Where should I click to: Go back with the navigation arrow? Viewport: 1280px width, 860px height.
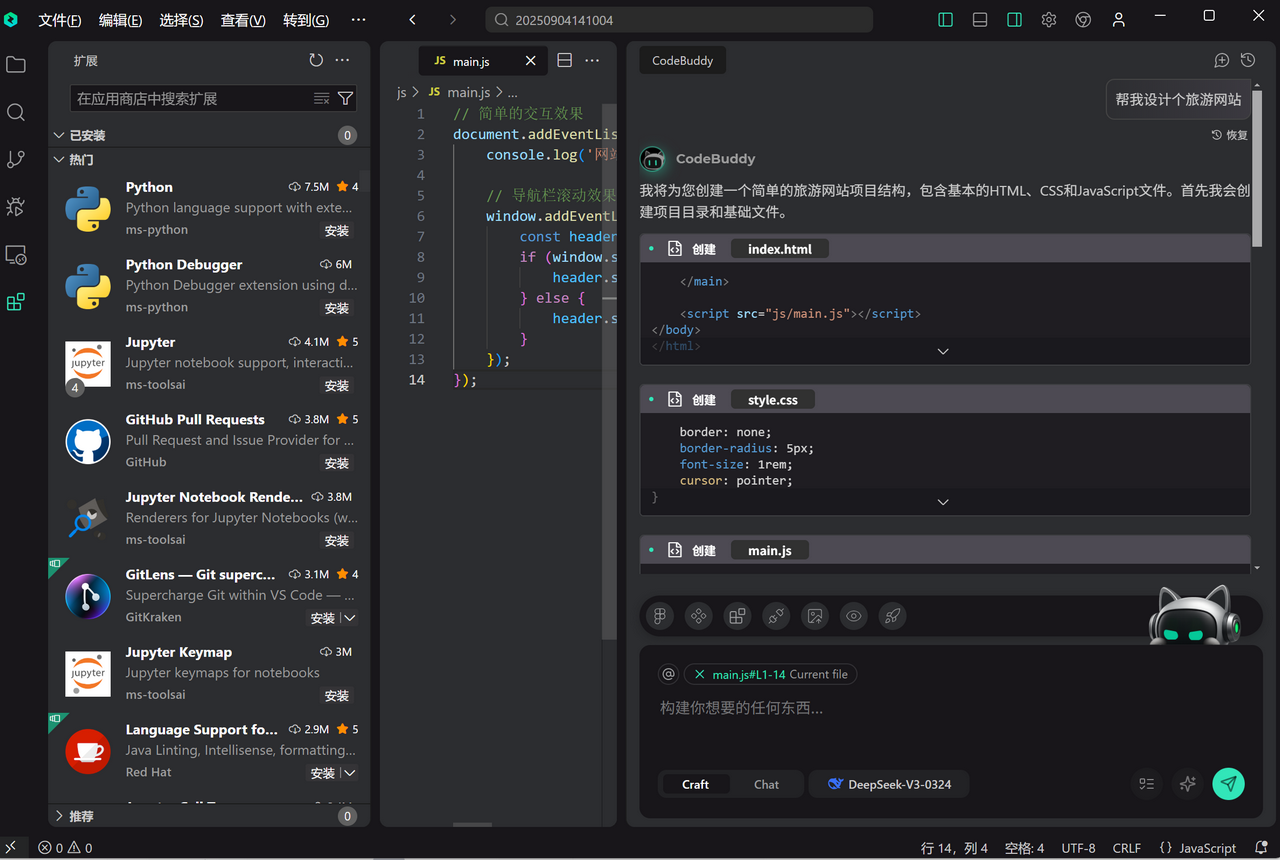point(413,20)
